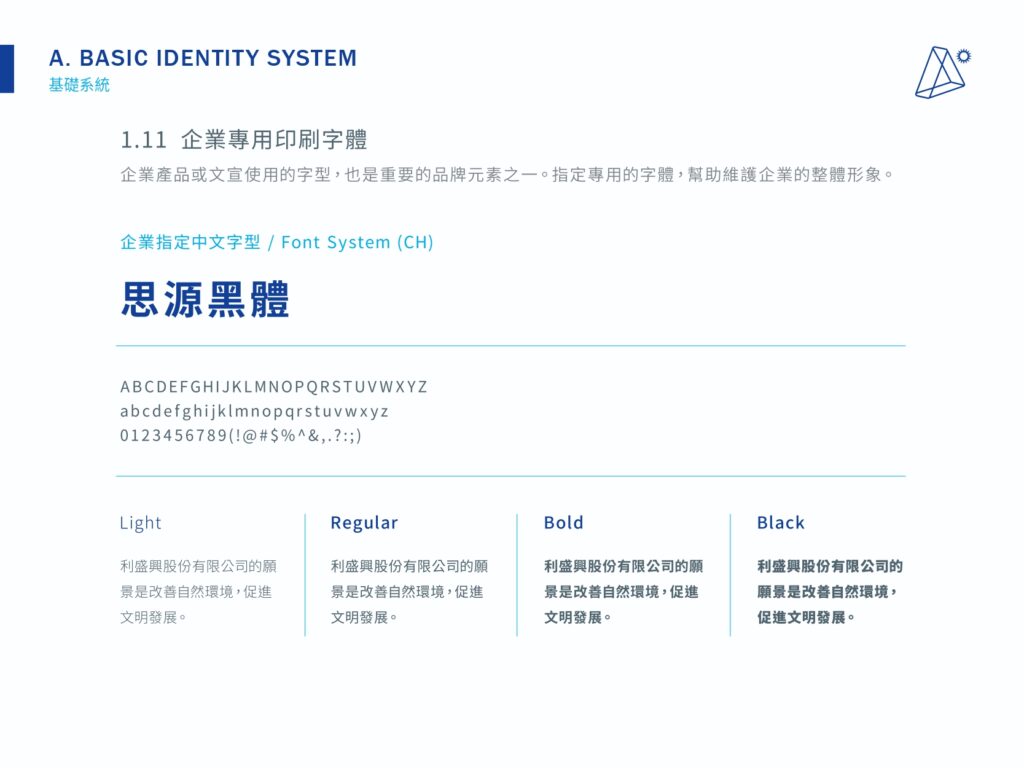Click the Regular weight sample paragraph

(409, 592)
